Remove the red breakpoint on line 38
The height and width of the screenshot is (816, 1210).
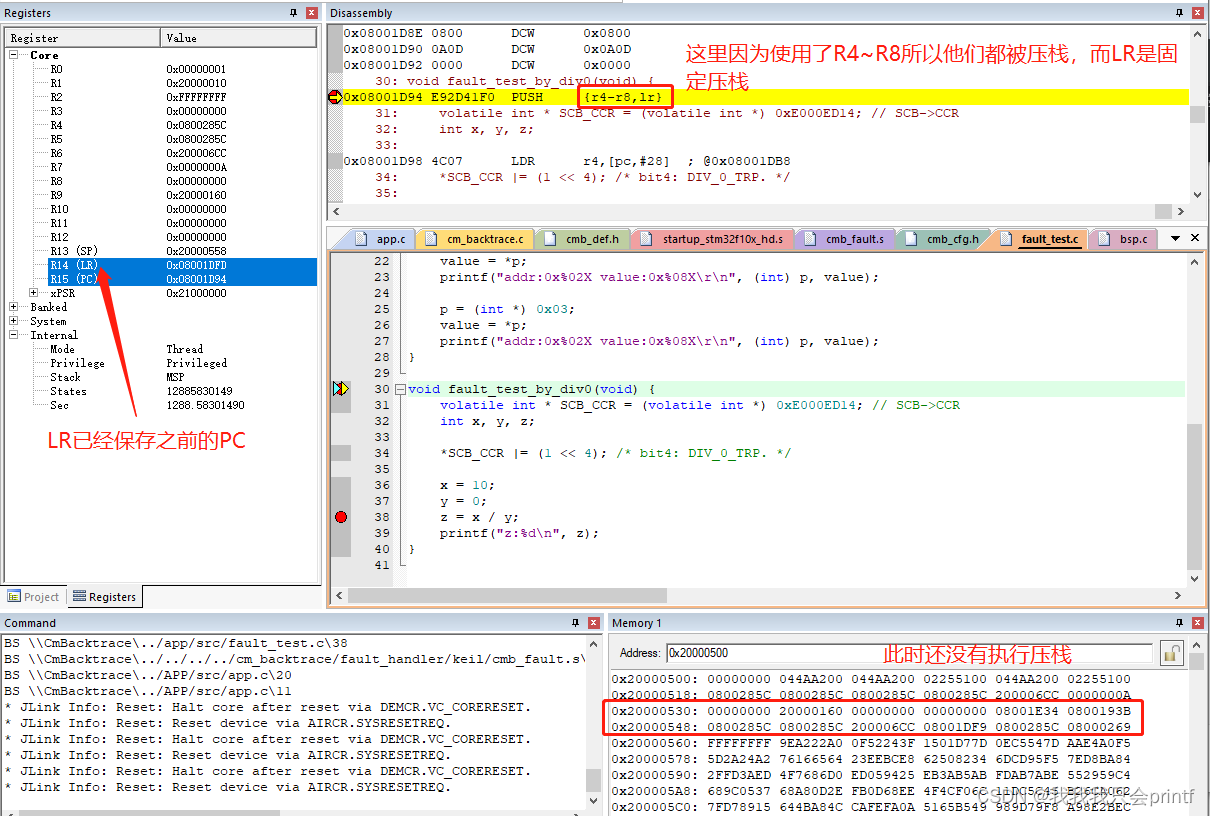coord(341,517)
